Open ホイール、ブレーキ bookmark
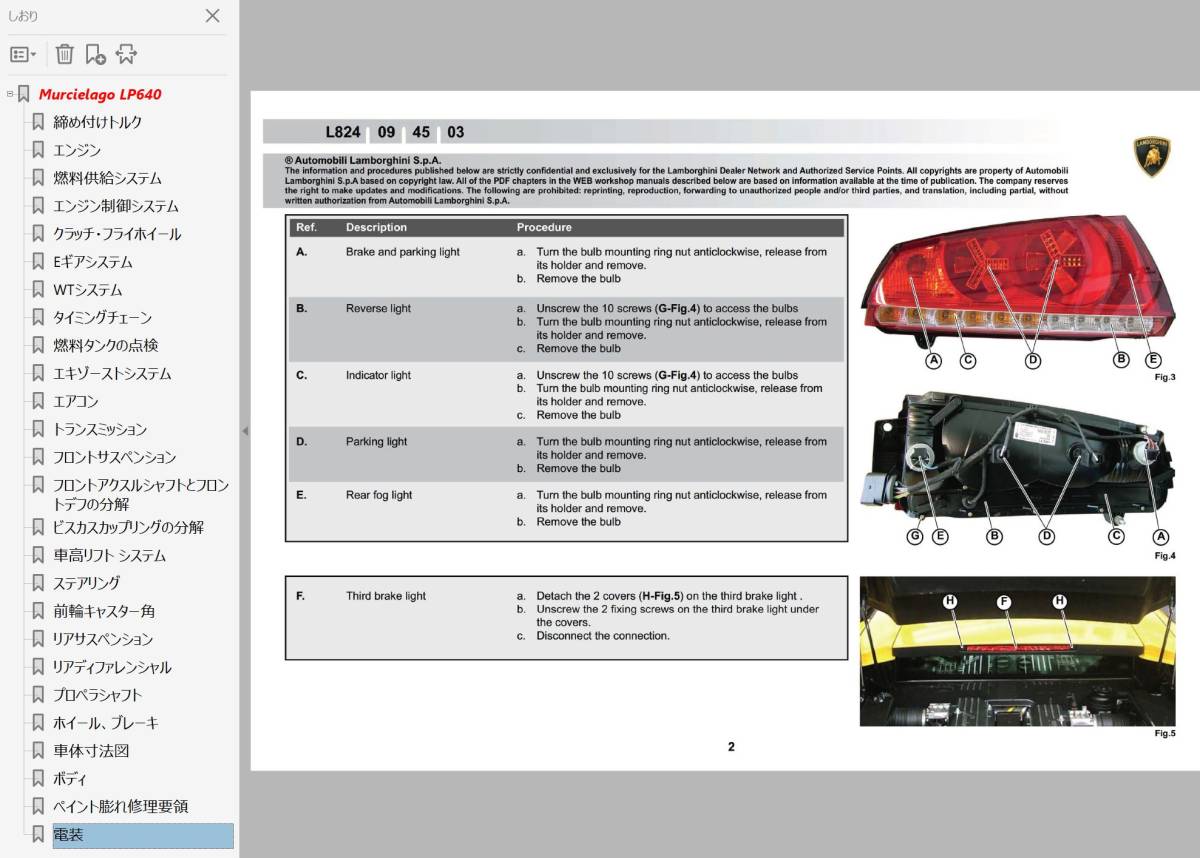This screenshot has width=1200, height=858. click(106, 723)
